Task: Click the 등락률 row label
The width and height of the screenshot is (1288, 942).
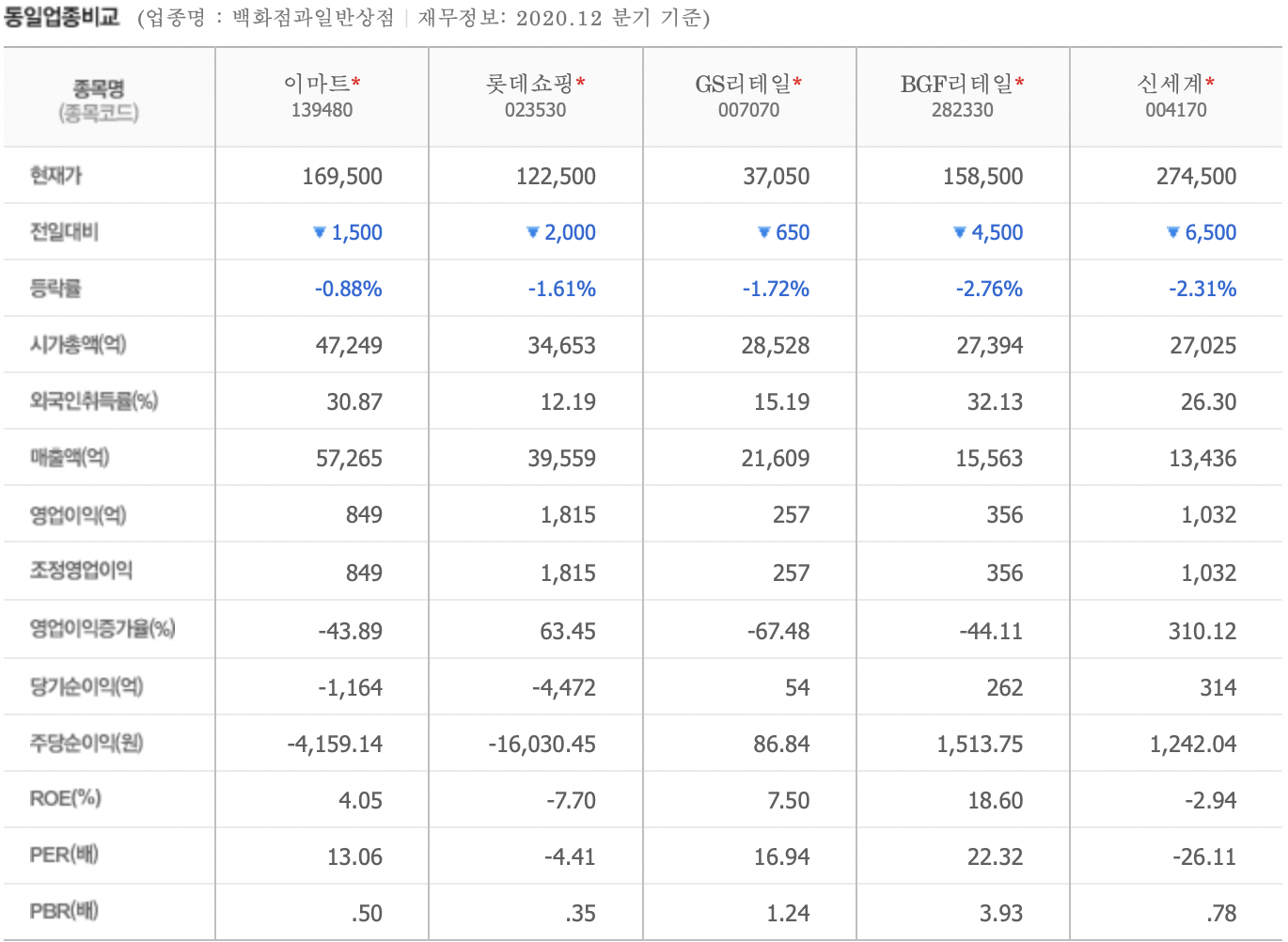Action: (55, 289)
